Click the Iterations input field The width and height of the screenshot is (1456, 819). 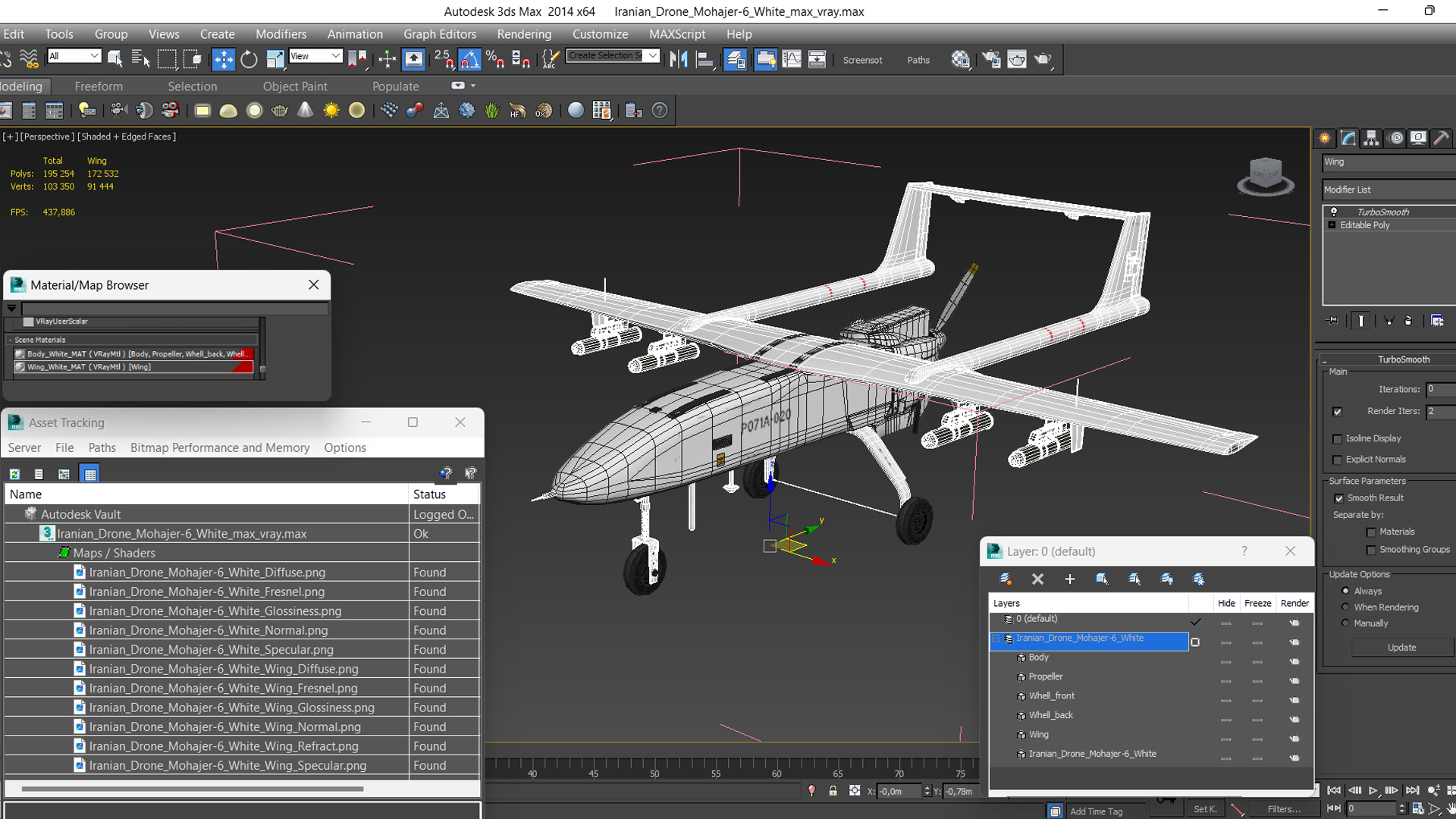tap(1439, 389)
